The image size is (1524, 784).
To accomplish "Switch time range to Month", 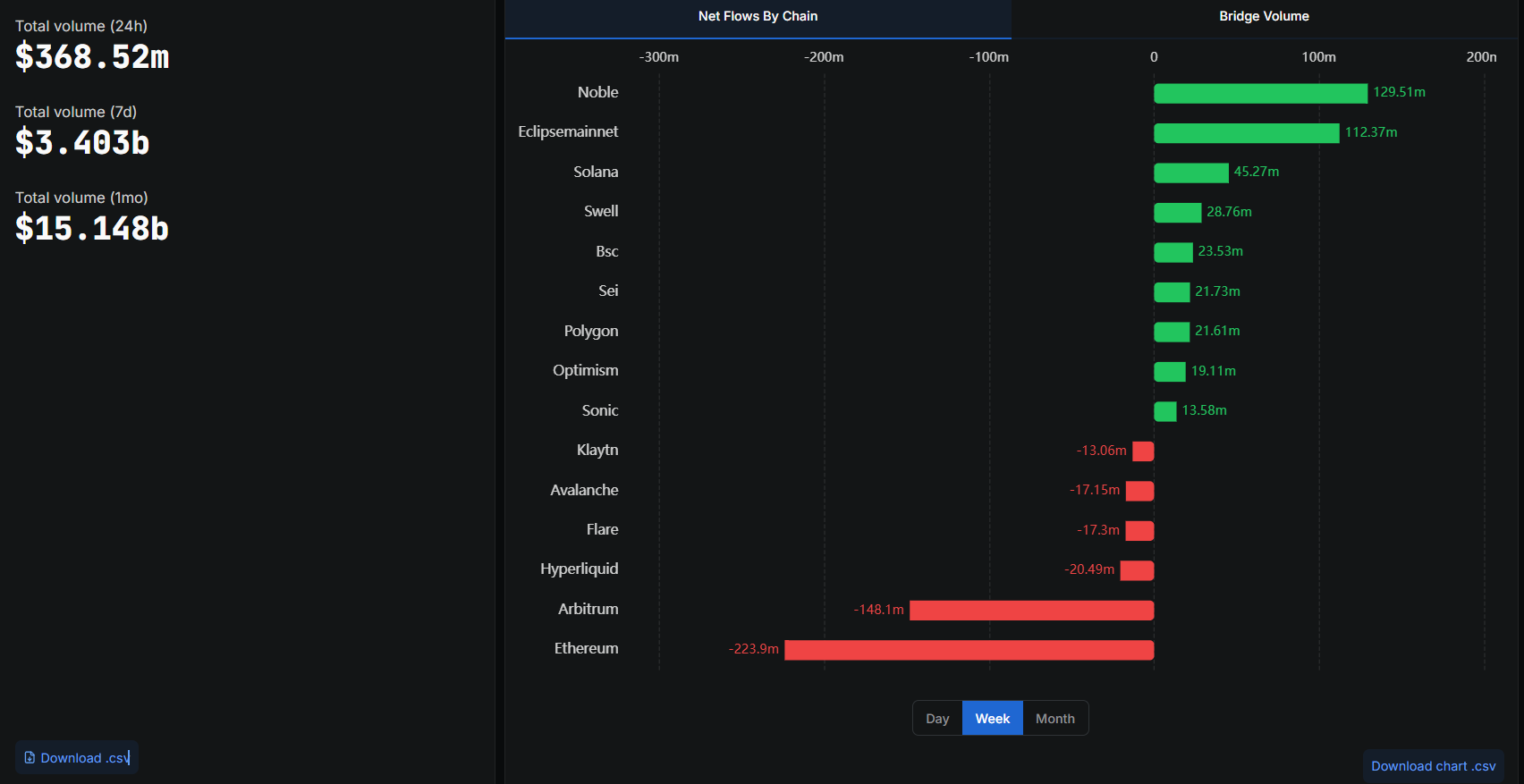I will click(x=1054, y=719).
